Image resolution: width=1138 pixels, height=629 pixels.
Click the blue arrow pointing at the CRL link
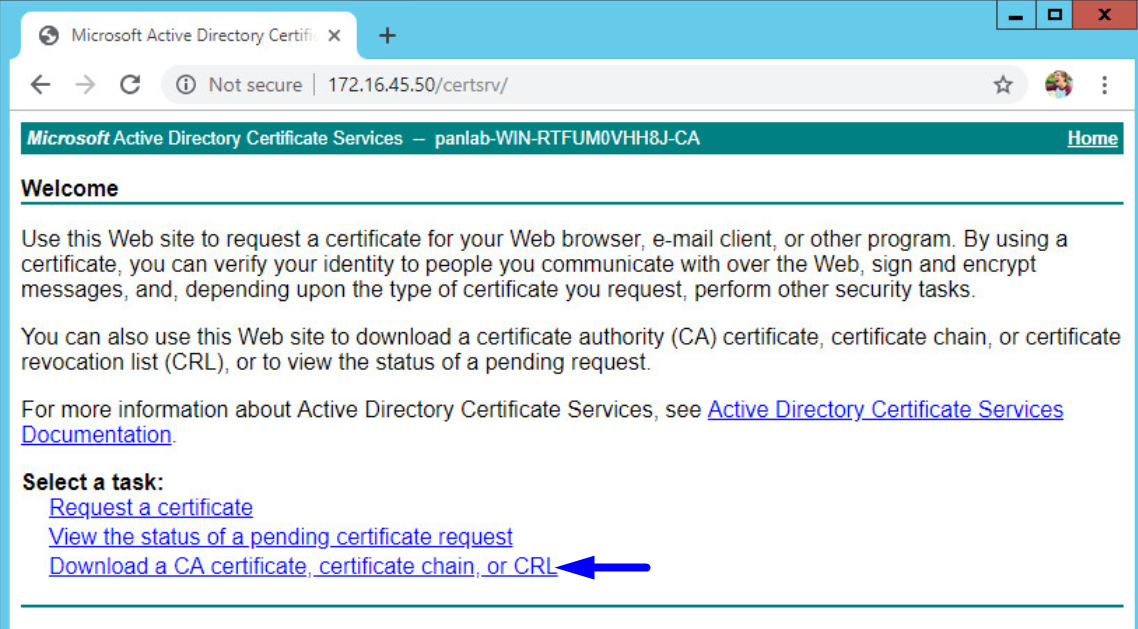tap(600, 566)
